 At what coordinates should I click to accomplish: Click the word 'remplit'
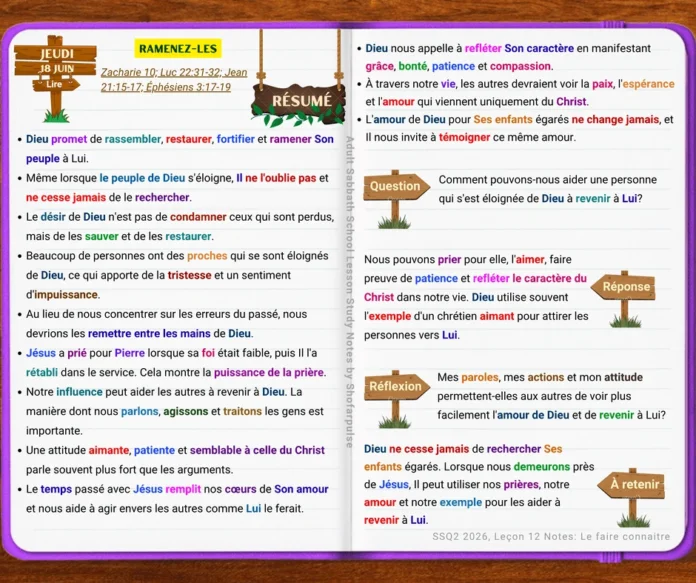pos(183,489)
